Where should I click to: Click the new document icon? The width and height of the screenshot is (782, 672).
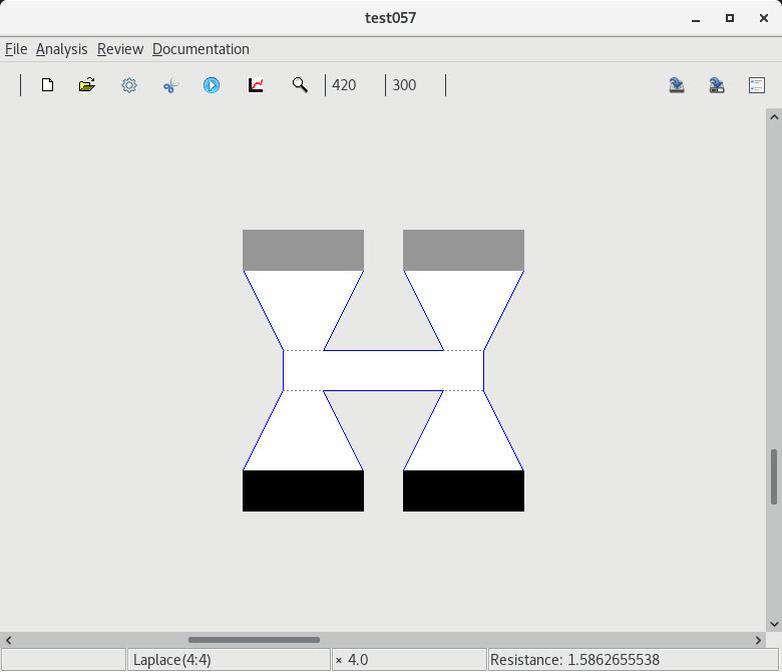click(47, 85)
